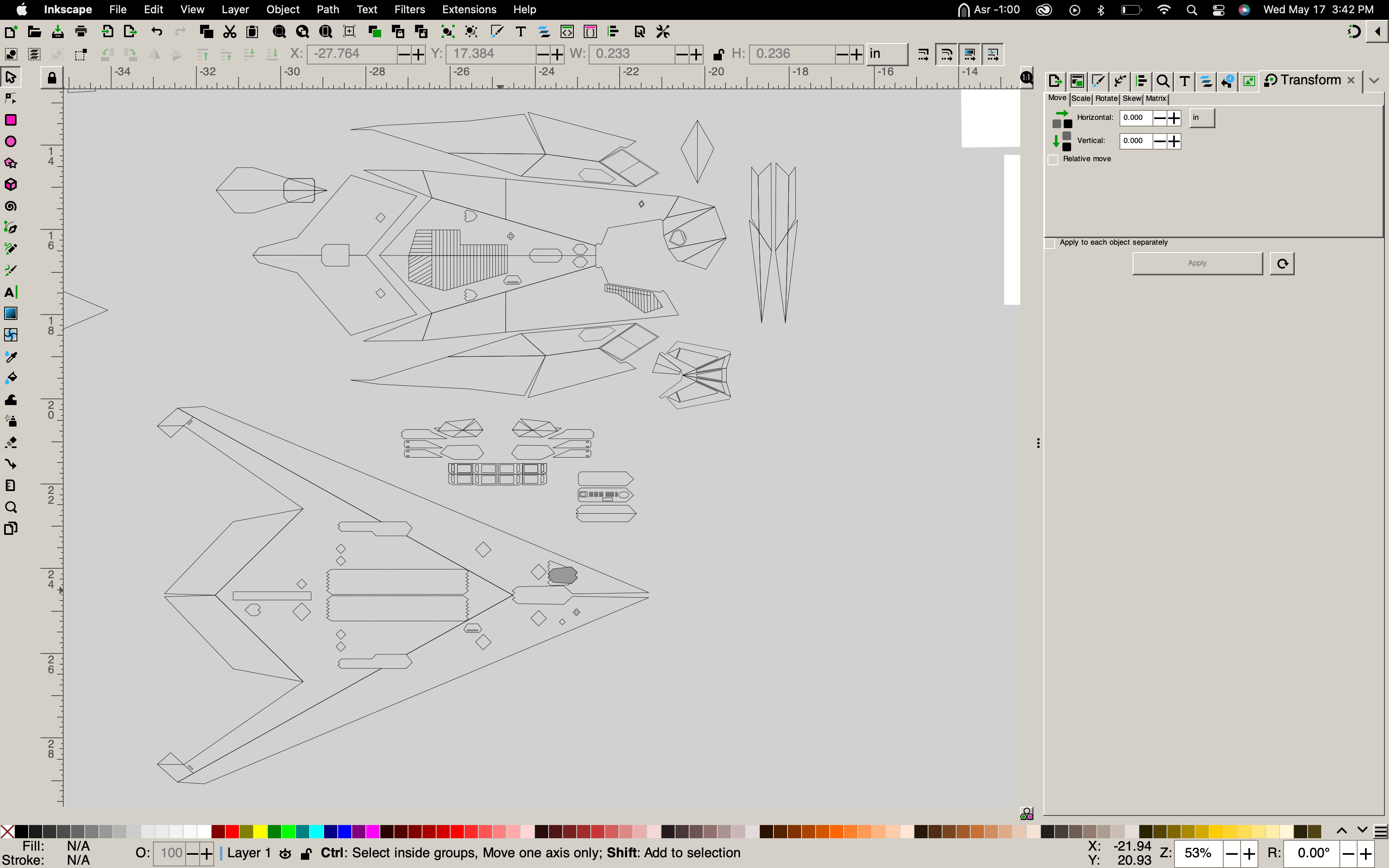Check Apply to each object separately
Image resolution: width=1389 pixels, height=868 pixels.
pos(1050,243)
